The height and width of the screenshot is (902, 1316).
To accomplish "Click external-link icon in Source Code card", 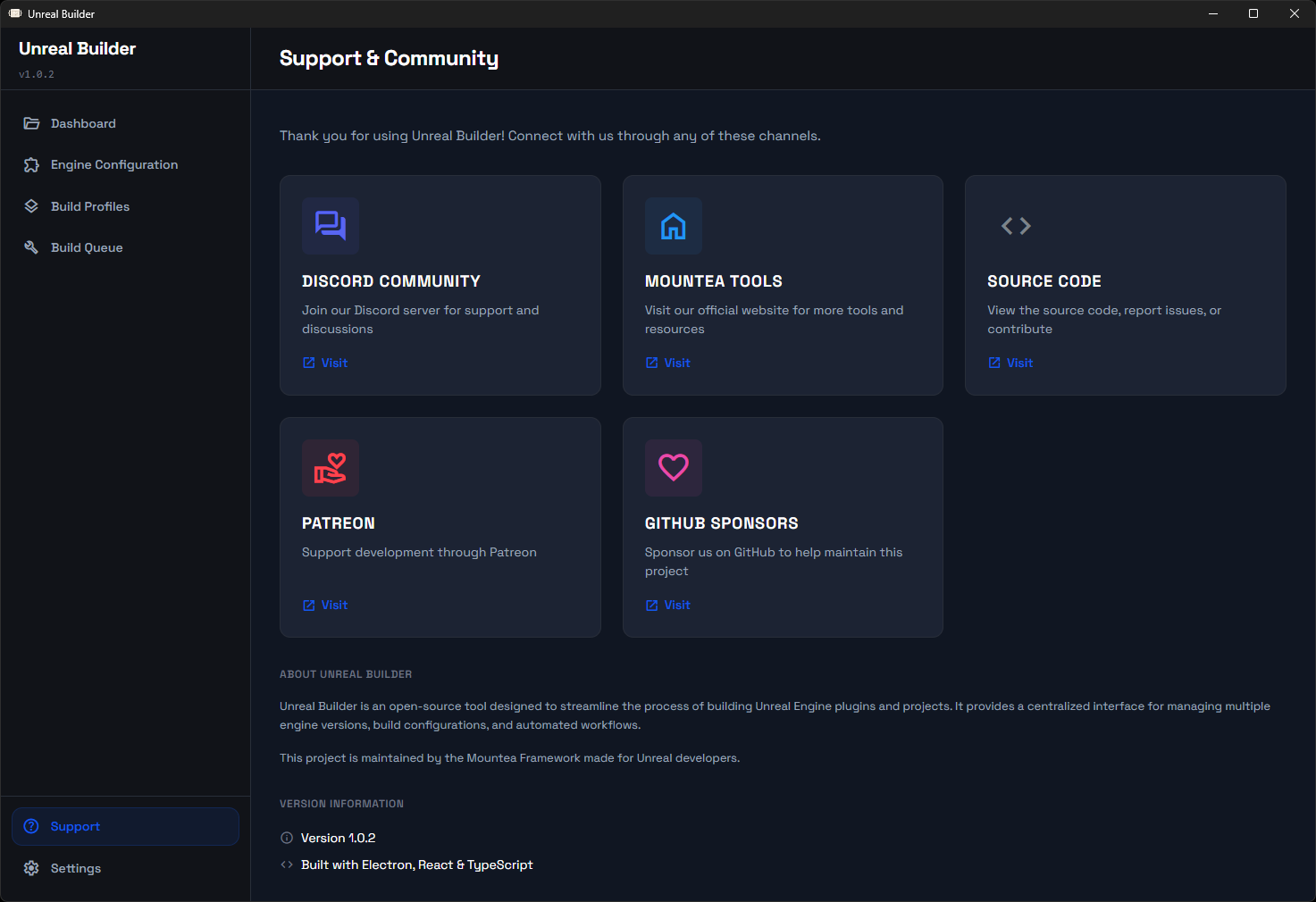I will (994, 363).
